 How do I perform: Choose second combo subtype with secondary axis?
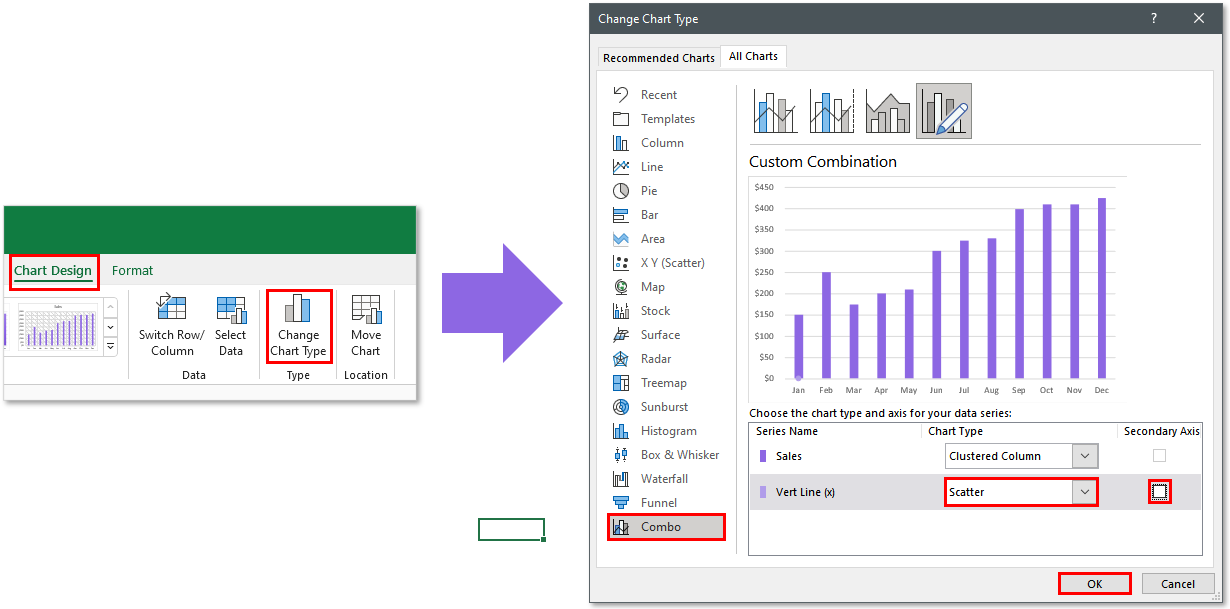pyautogui.click(x=832, y=111)
